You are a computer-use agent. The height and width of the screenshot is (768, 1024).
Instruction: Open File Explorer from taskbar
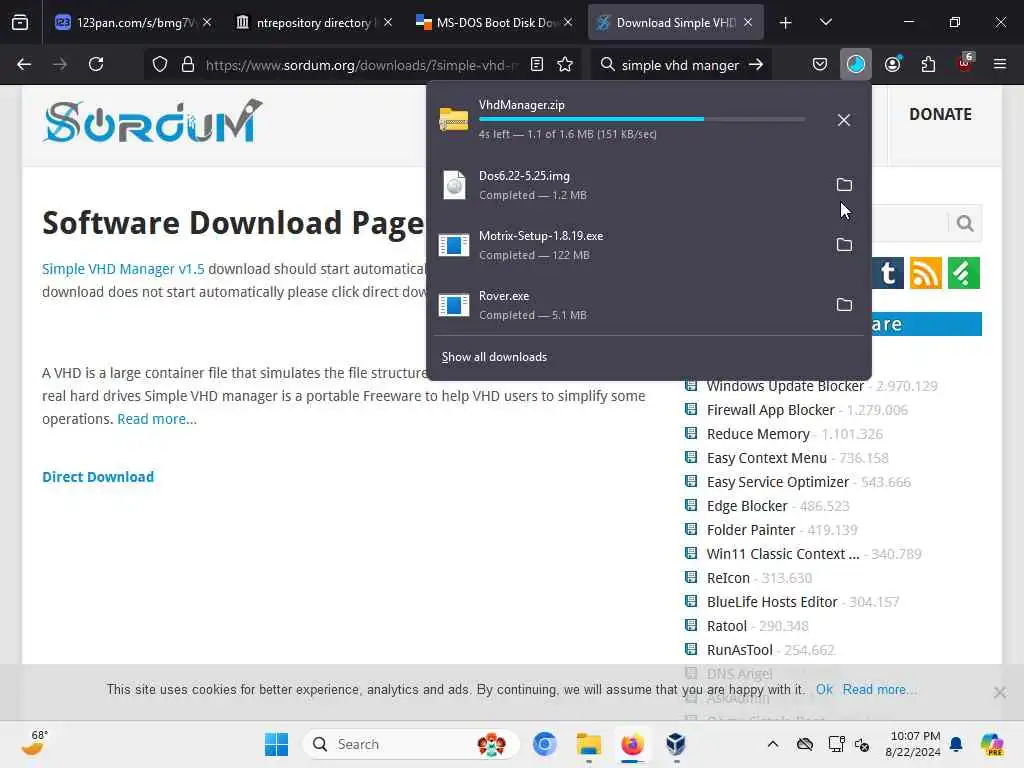click(x=588, y=744)
